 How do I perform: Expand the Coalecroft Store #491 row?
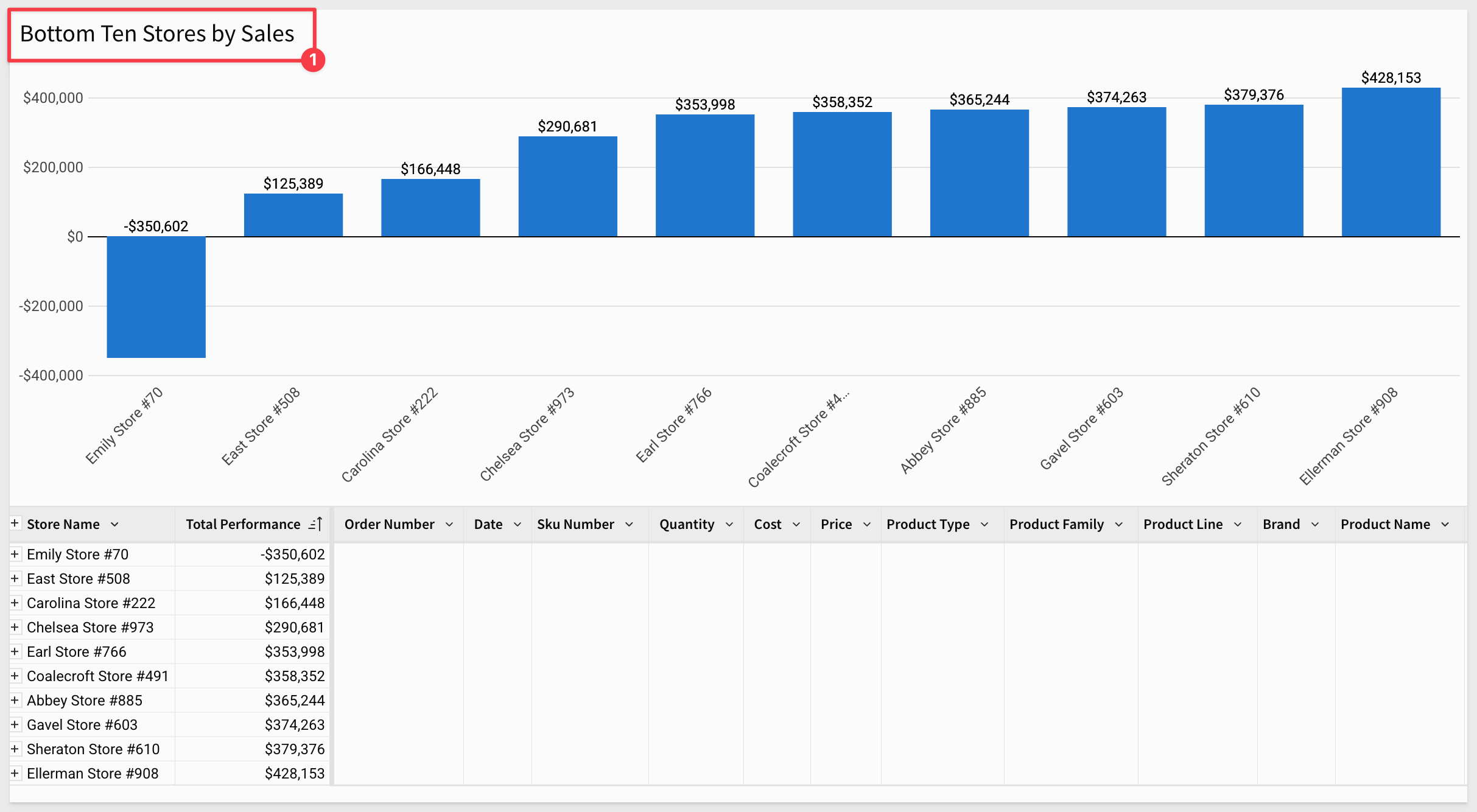[15, 676]
